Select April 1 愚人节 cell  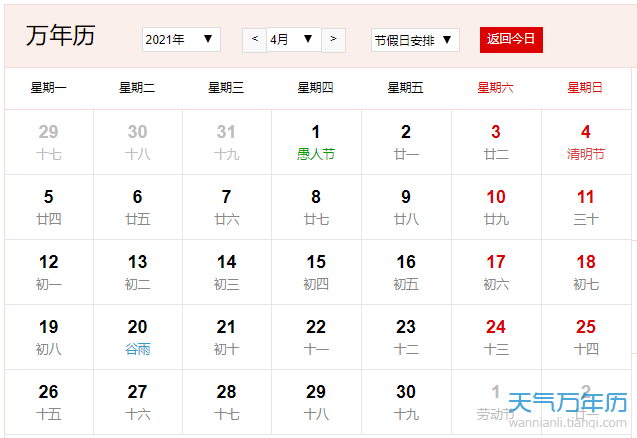[x=316, y=142]
